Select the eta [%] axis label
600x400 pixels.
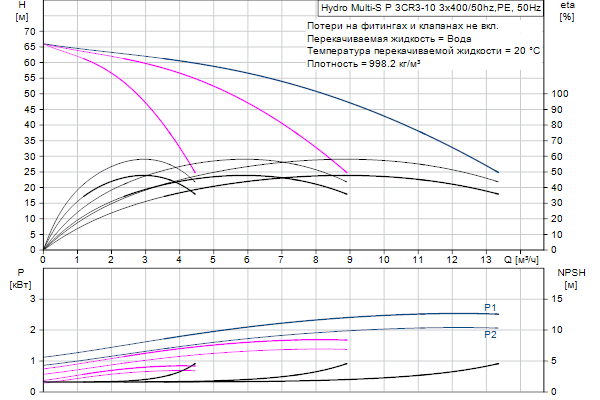[567, 11]
